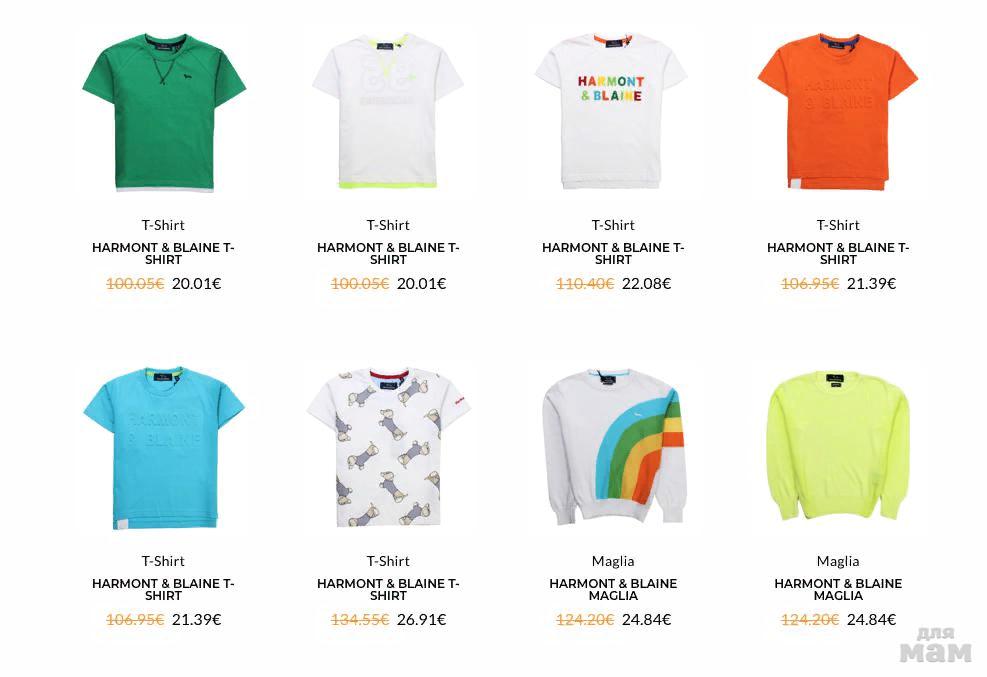Select the neon yellow sweater image
Viewport: 987px width, 677px height.
coord(838,446)
